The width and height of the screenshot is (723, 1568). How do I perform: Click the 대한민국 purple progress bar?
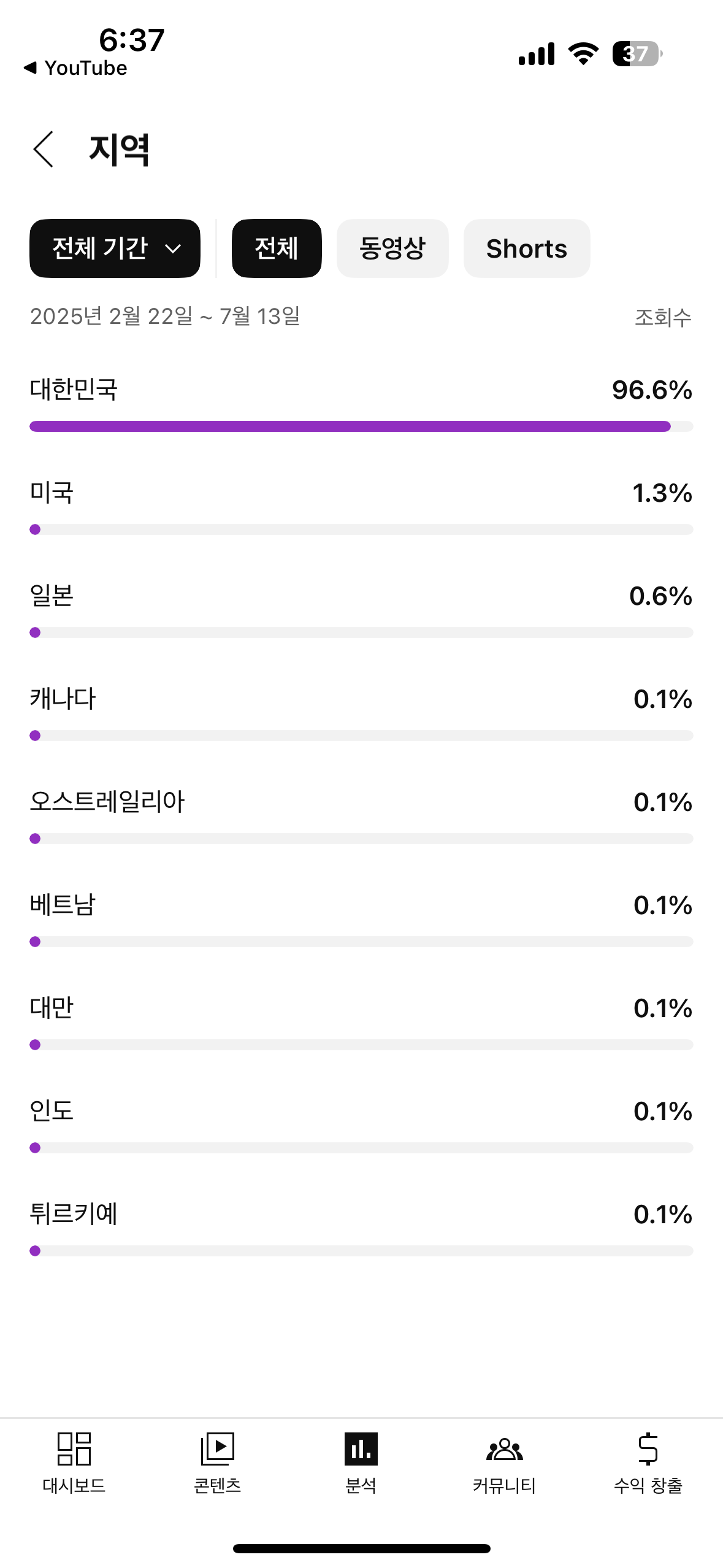click(350, 426)
